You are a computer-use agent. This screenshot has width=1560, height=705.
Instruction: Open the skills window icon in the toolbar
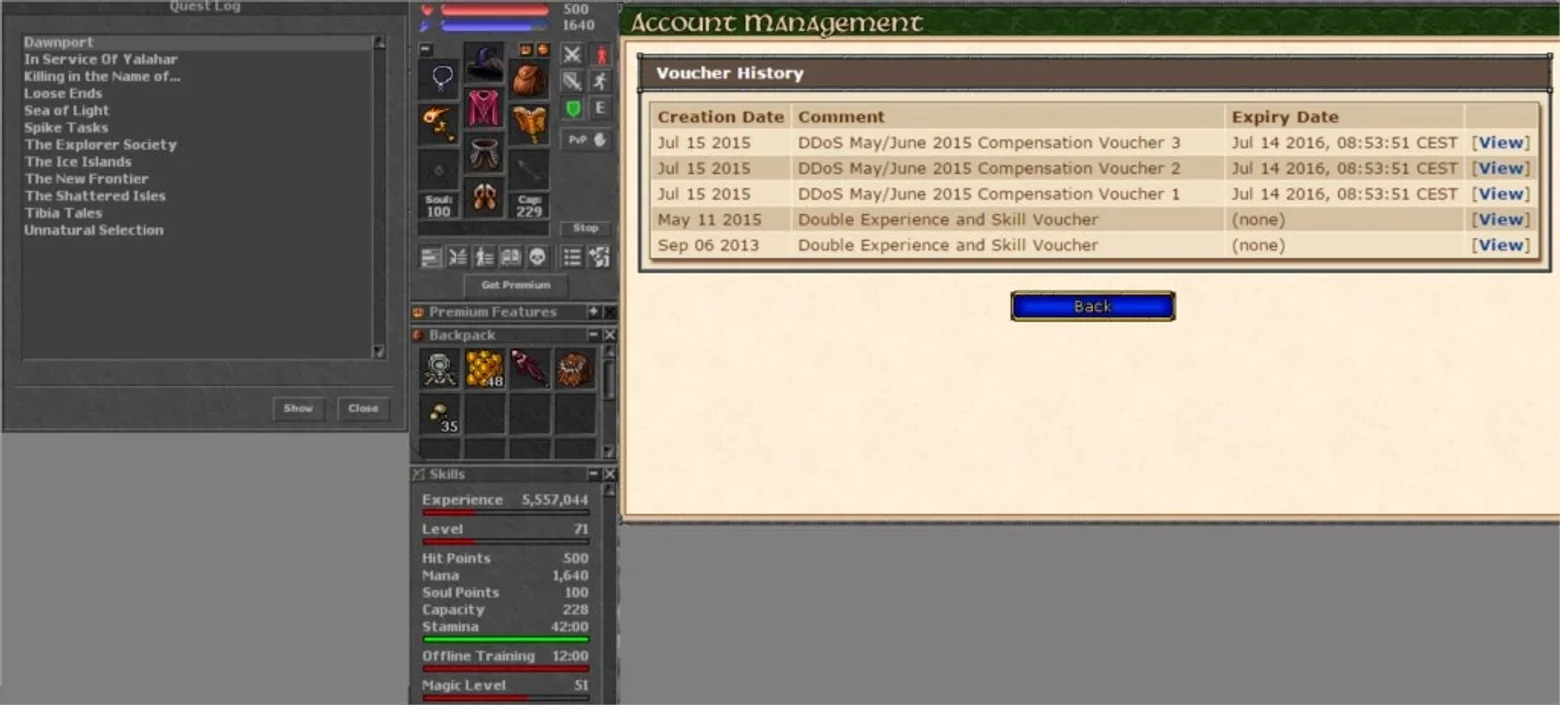431,257
